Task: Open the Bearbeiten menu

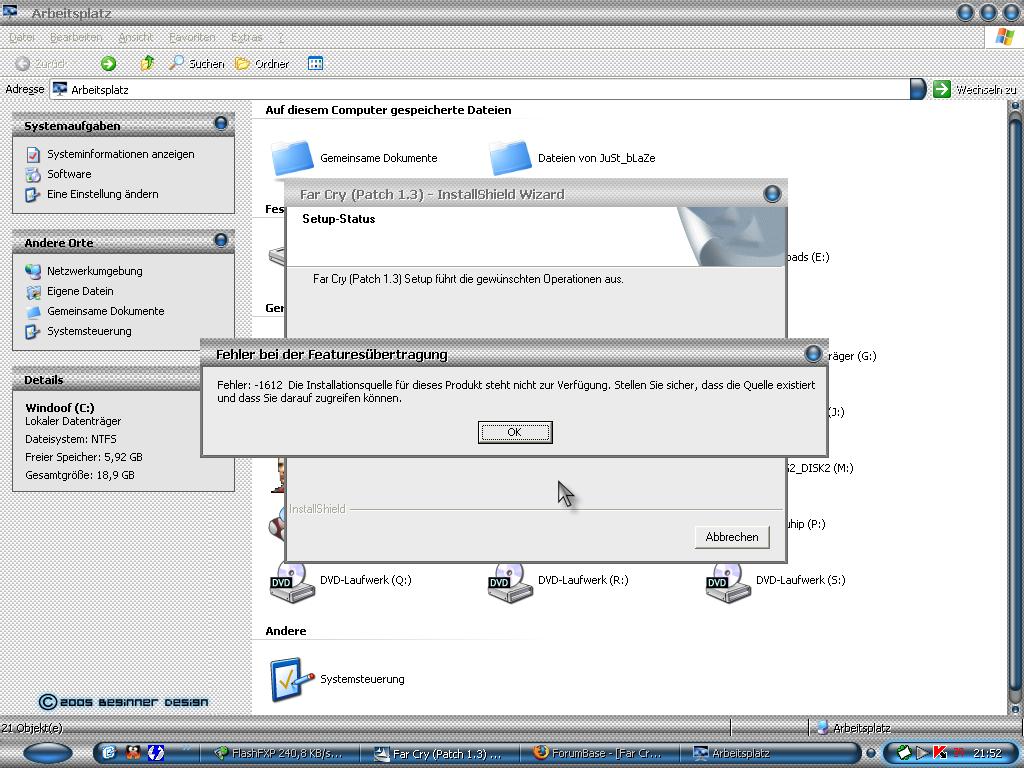Action: 76,37
